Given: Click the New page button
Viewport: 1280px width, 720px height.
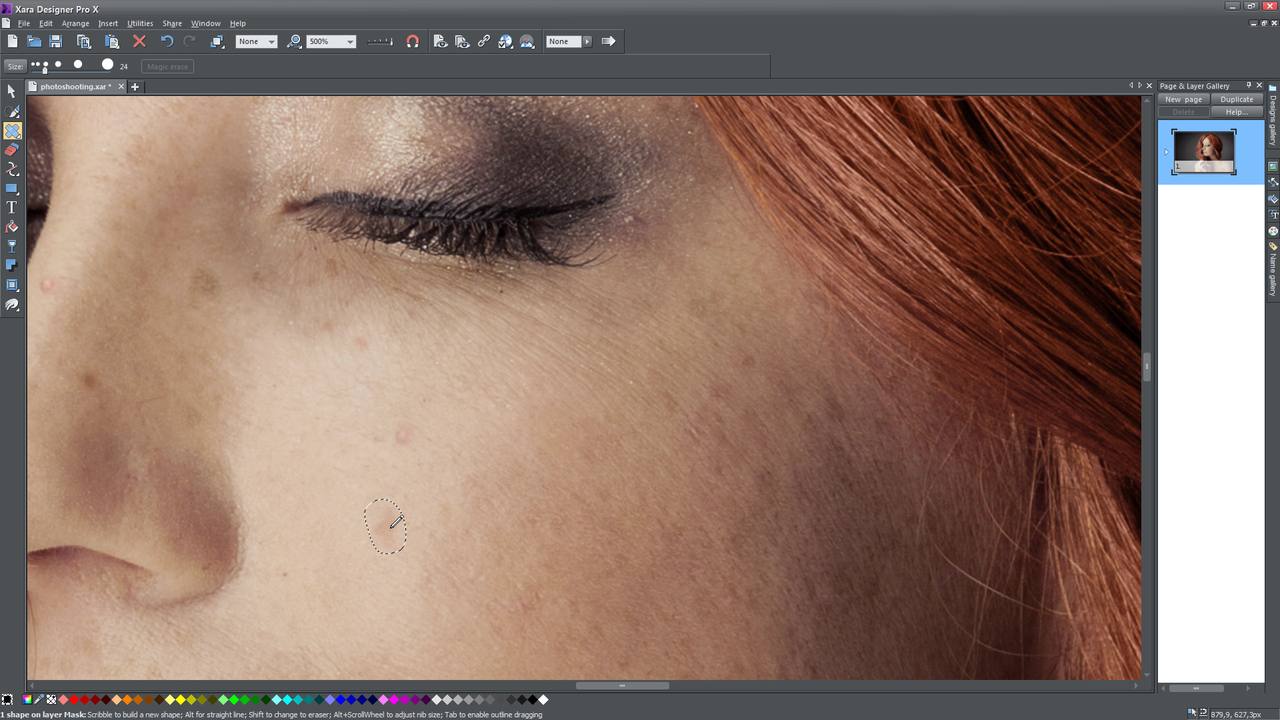Looking at the screenshot, I should (x=1184, y=100).
